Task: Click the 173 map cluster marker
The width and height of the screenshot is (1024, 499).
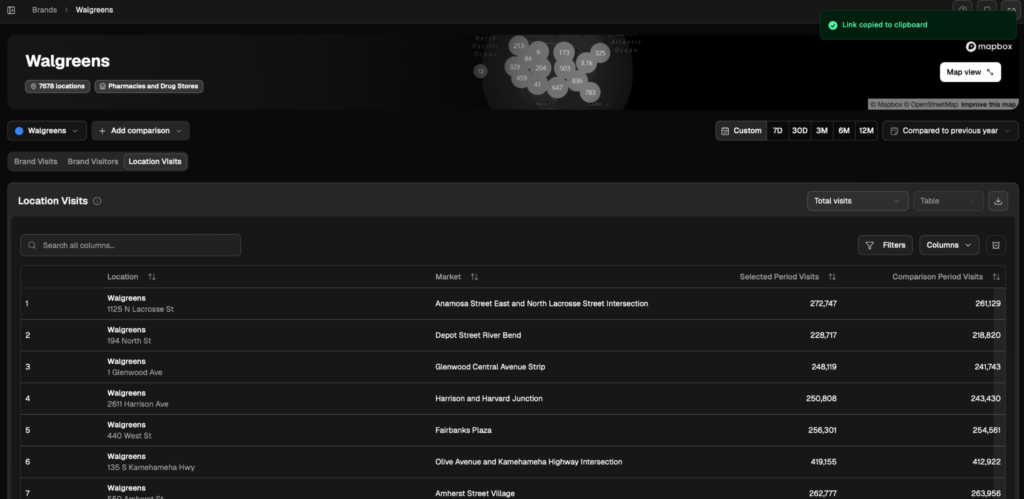Action: click(564, 52)
